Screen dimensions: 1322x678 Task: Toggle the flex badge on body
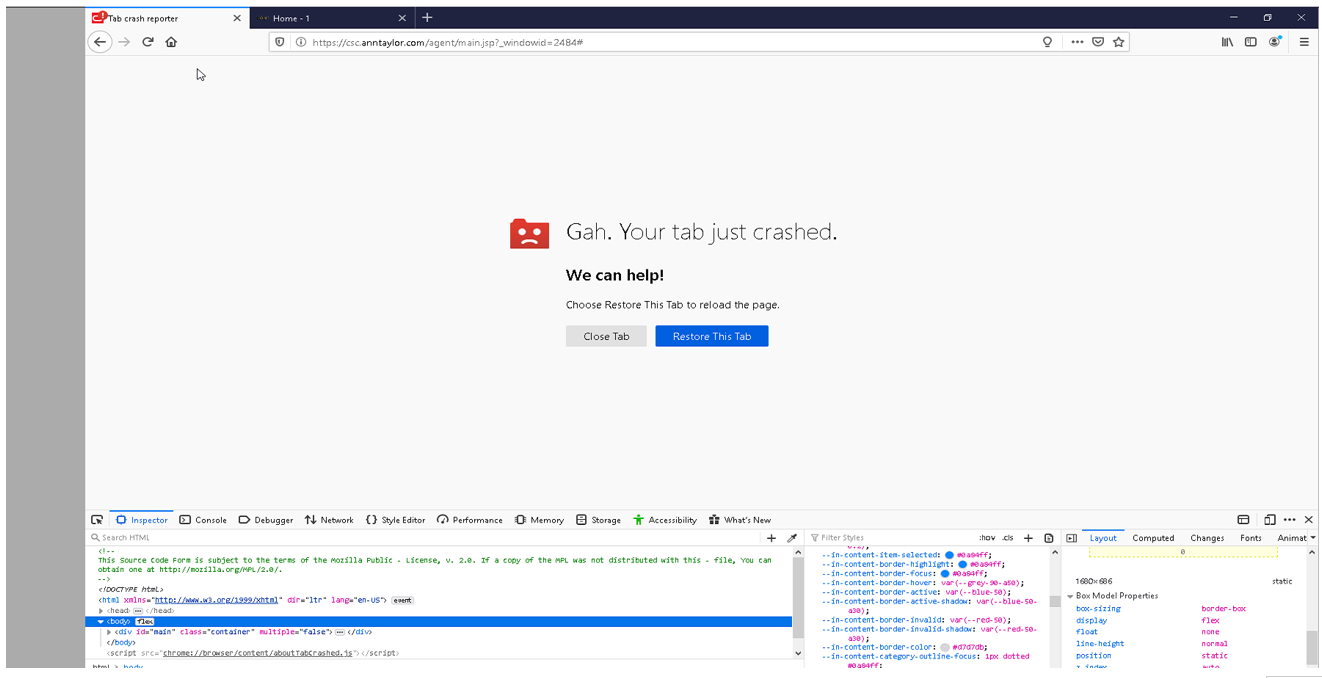click(x=145, y=622)
